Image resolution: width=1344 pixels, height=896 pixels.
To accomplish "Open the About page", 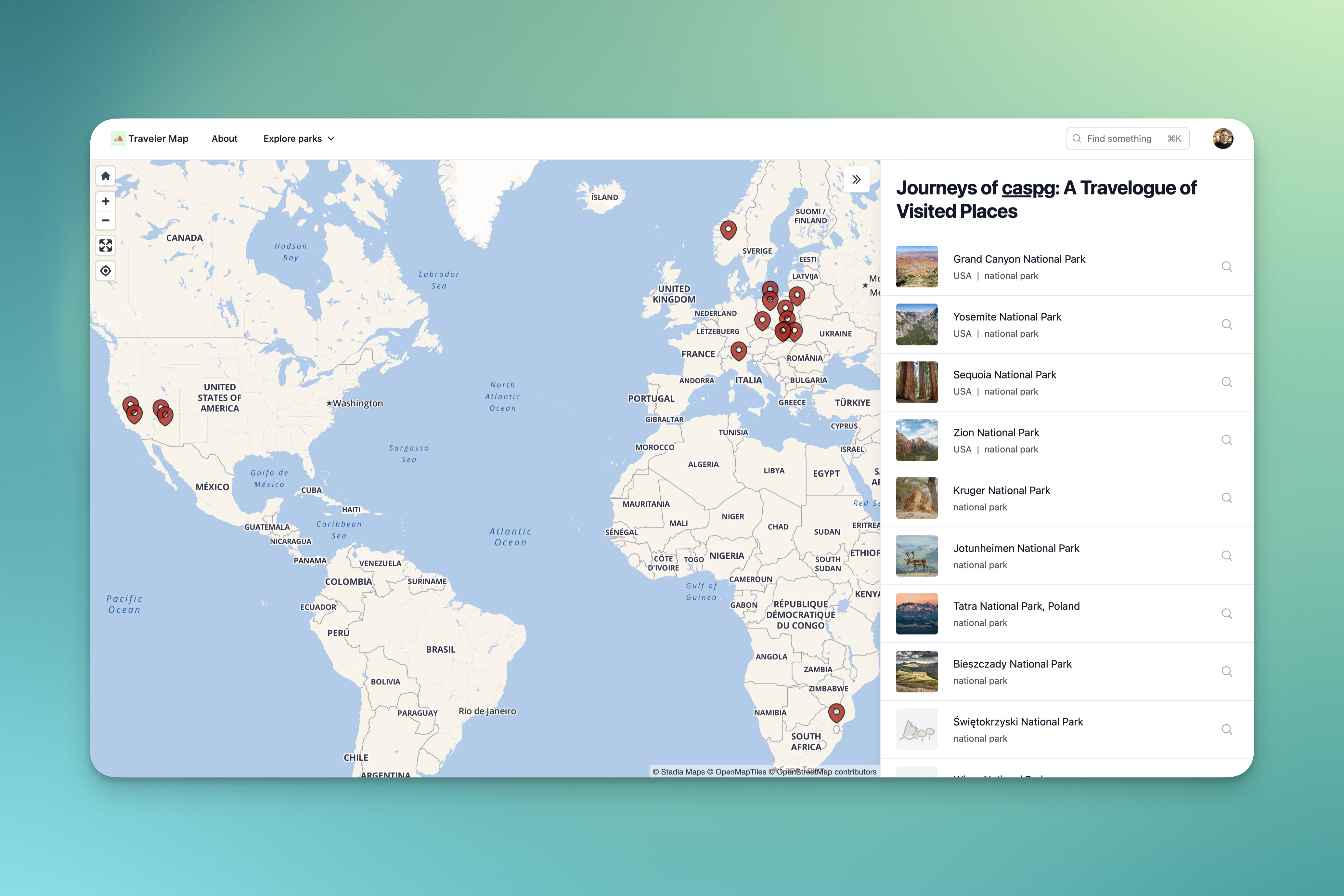I will pos(225,139).
